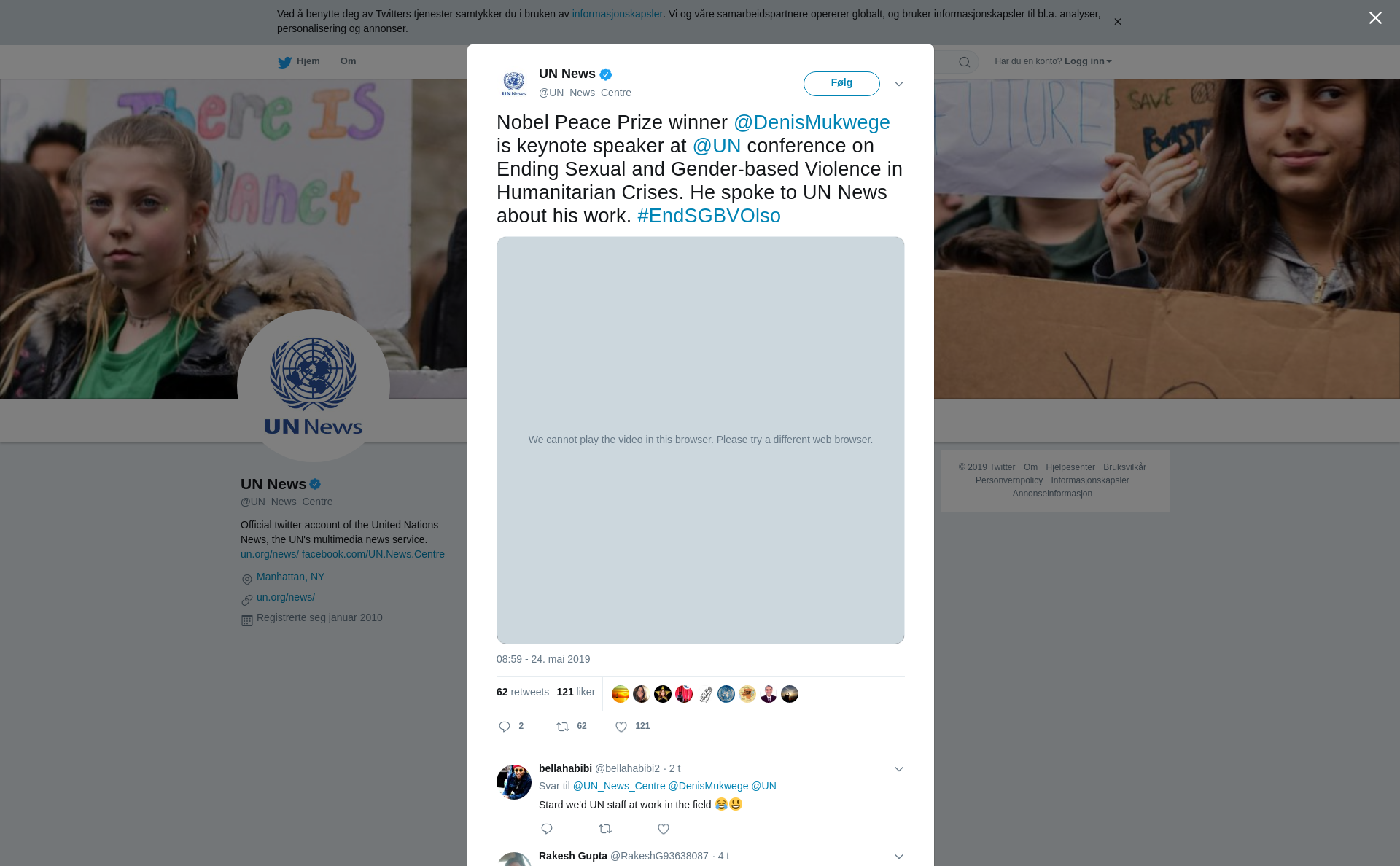Open the Om menu item
Image resolution: width=1400 pixels, height=866 pixels.
pyautogui.click(x=348, y=61)
